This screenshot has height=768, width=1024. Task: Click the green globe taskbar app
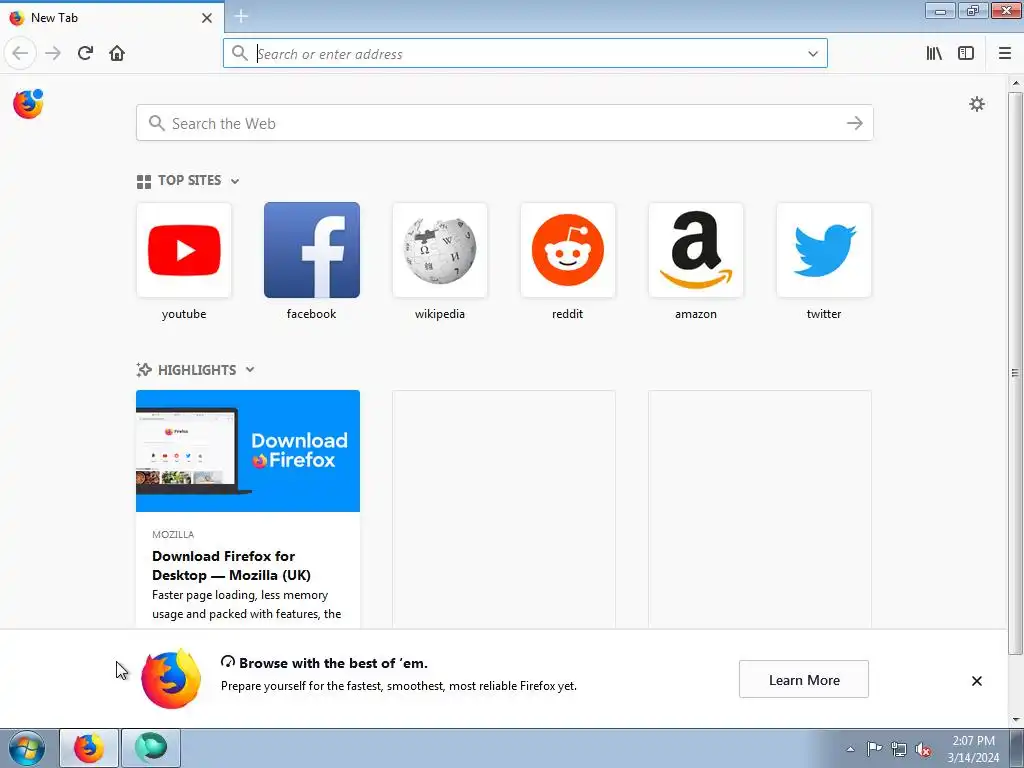151,748
